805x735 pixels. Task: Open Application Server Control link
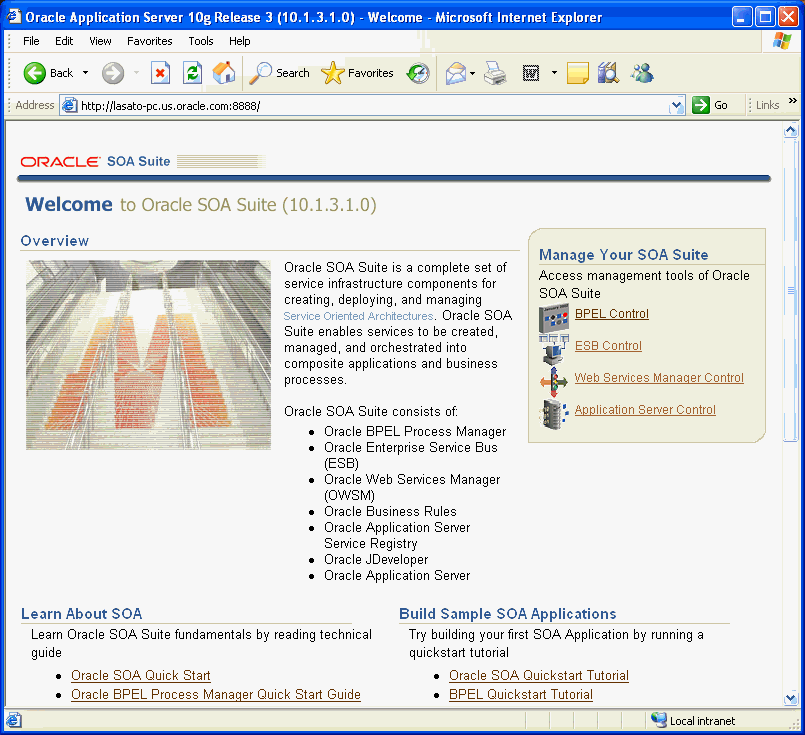[645, 410]
